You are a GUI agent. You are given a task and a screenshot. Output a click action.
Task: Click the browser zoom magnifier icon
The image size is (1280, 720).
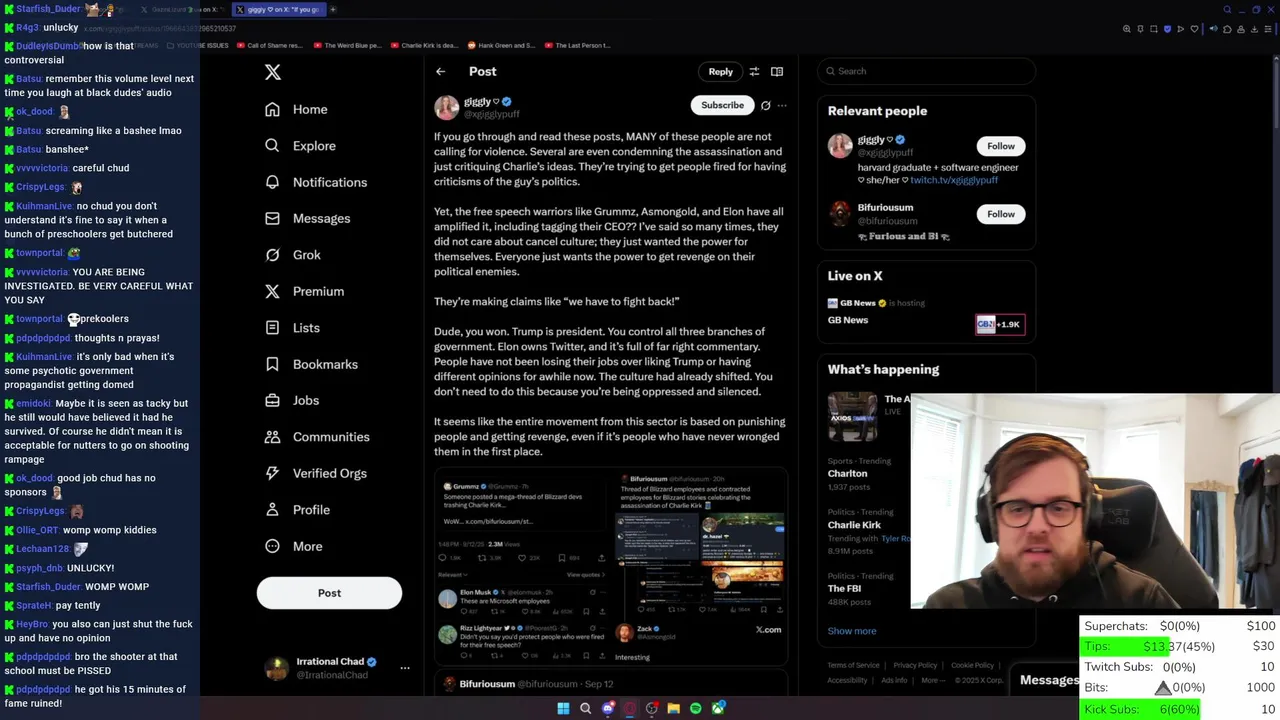pyautogui.click(x=1127, y=29)
